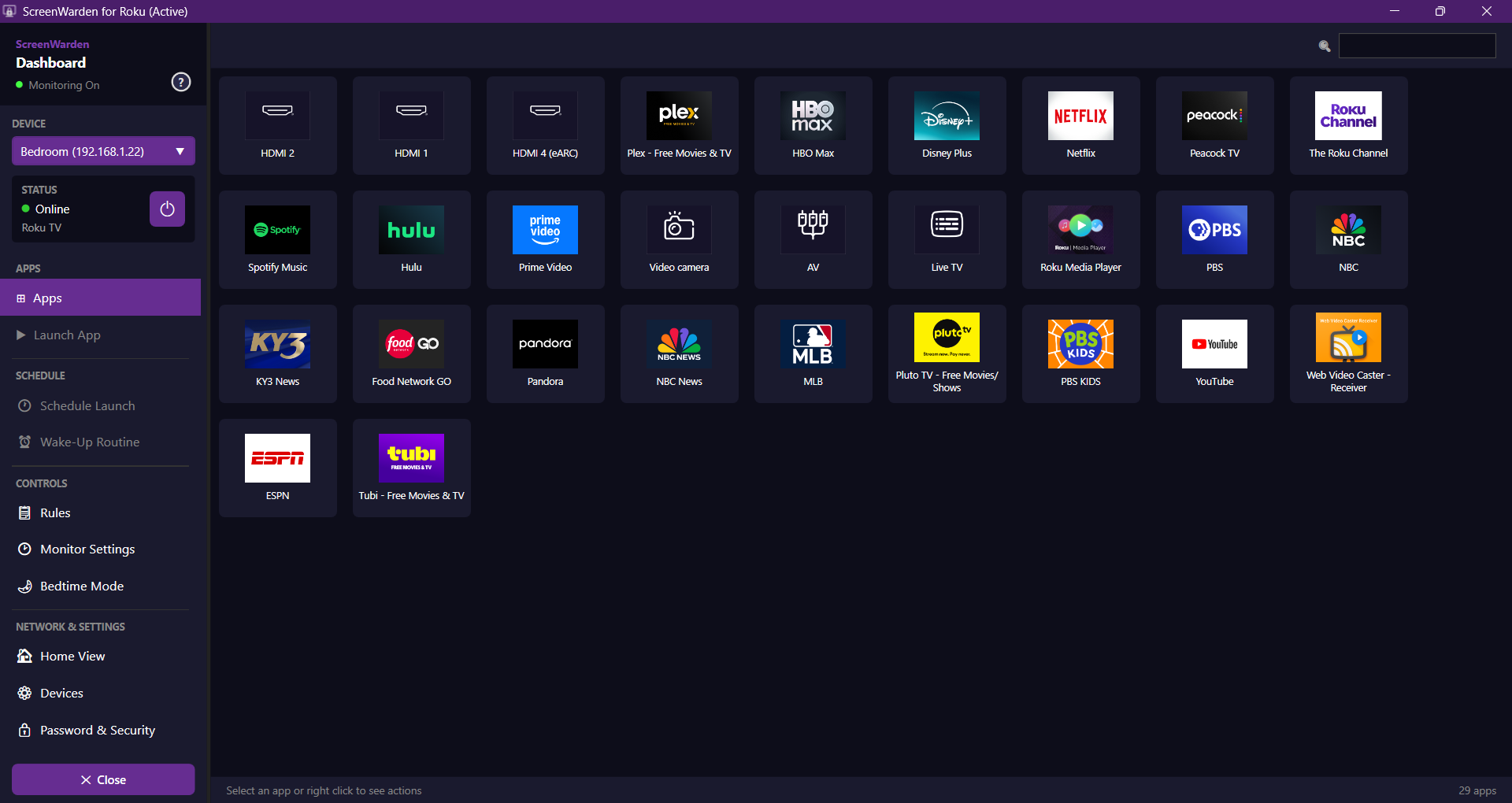This screenshot has width=1512, height=803.
Task: Open Prime Video tile
Action: click(x=545, y=240)
